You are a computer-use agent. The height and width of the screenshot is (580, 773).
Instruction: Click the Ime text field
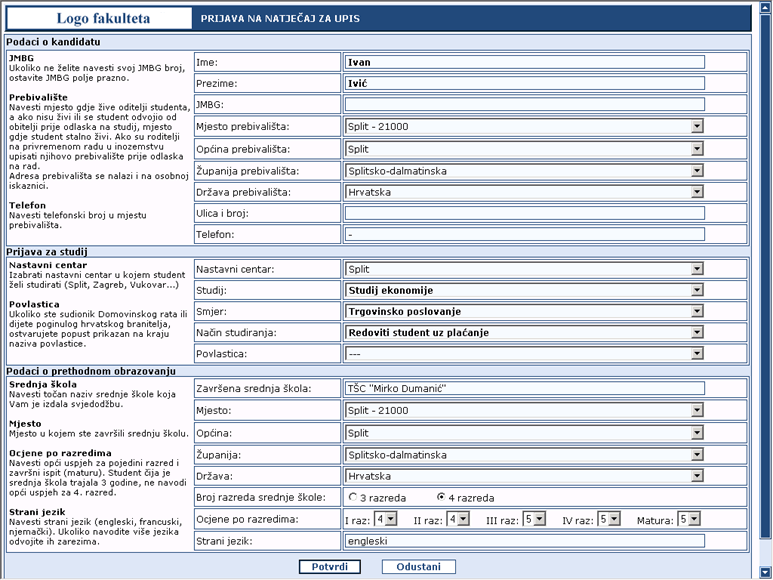coord(523,61)
